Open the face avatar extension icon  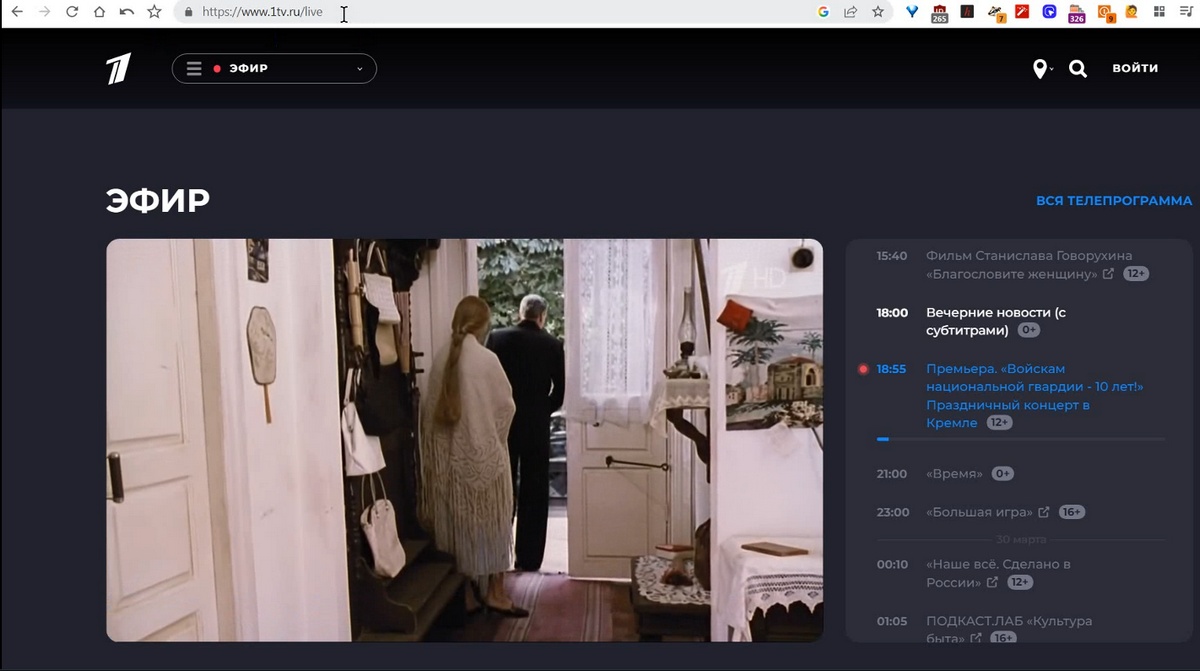(1132, 12)
